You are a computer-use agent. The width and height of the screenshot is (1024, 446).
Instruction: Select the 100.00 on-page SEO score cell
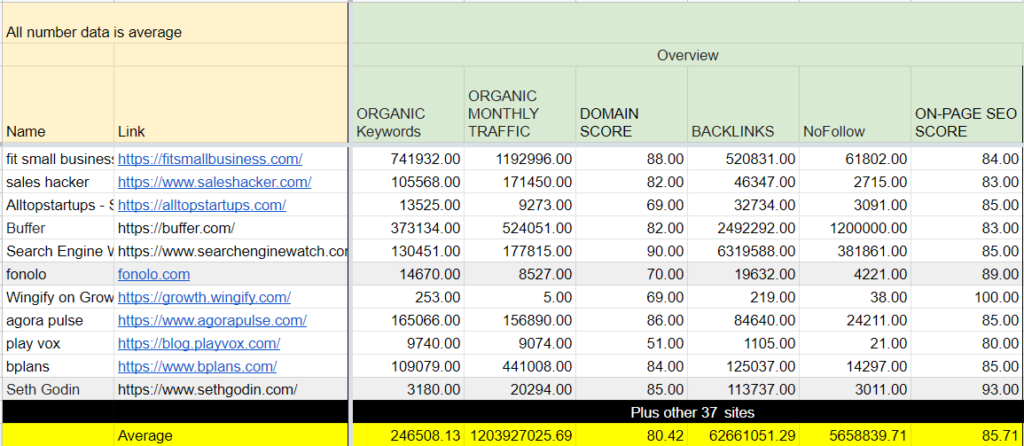pos(967,298)
